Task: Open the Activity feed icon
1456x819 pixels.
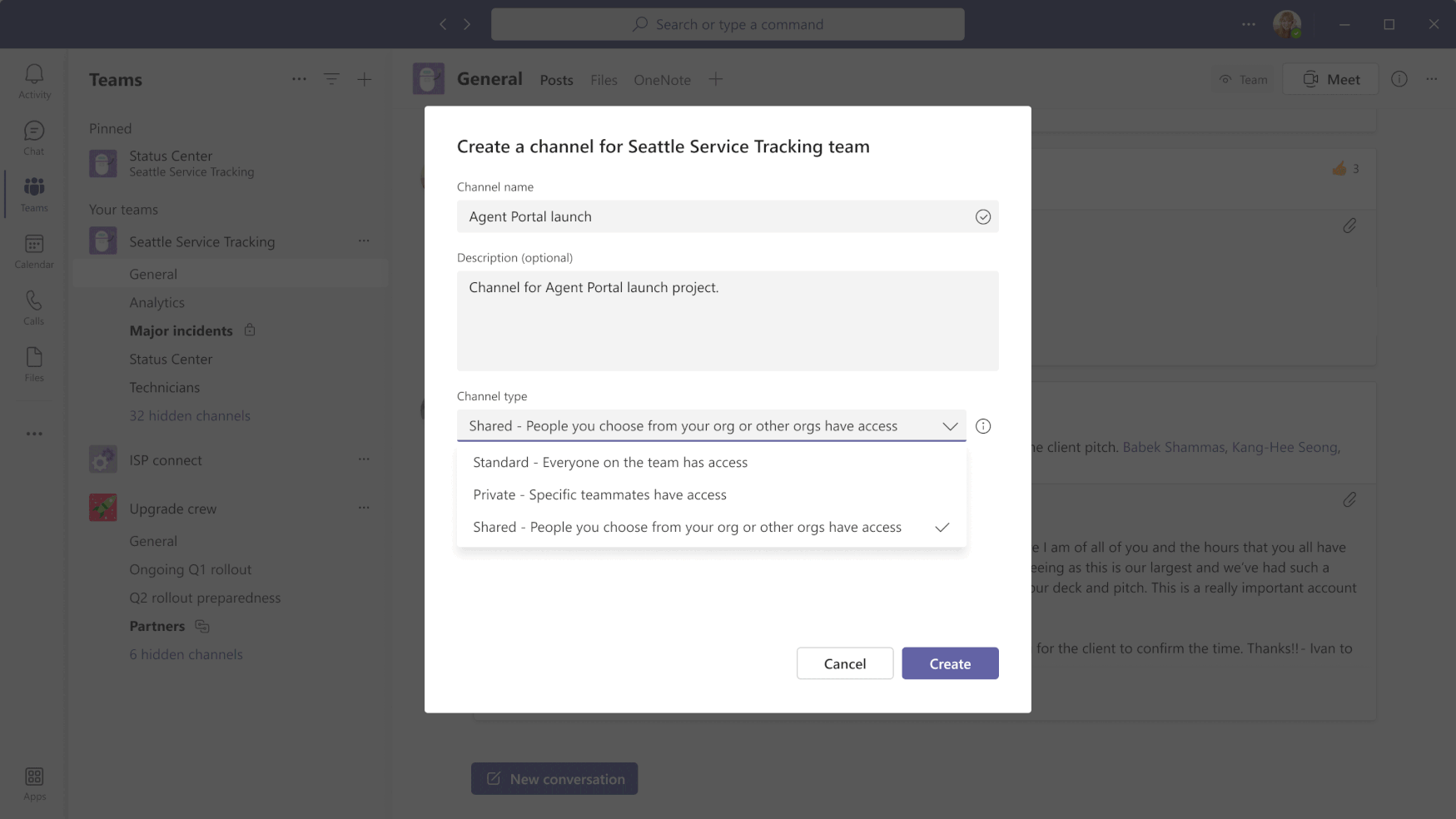Action: [x=34, y=81]
